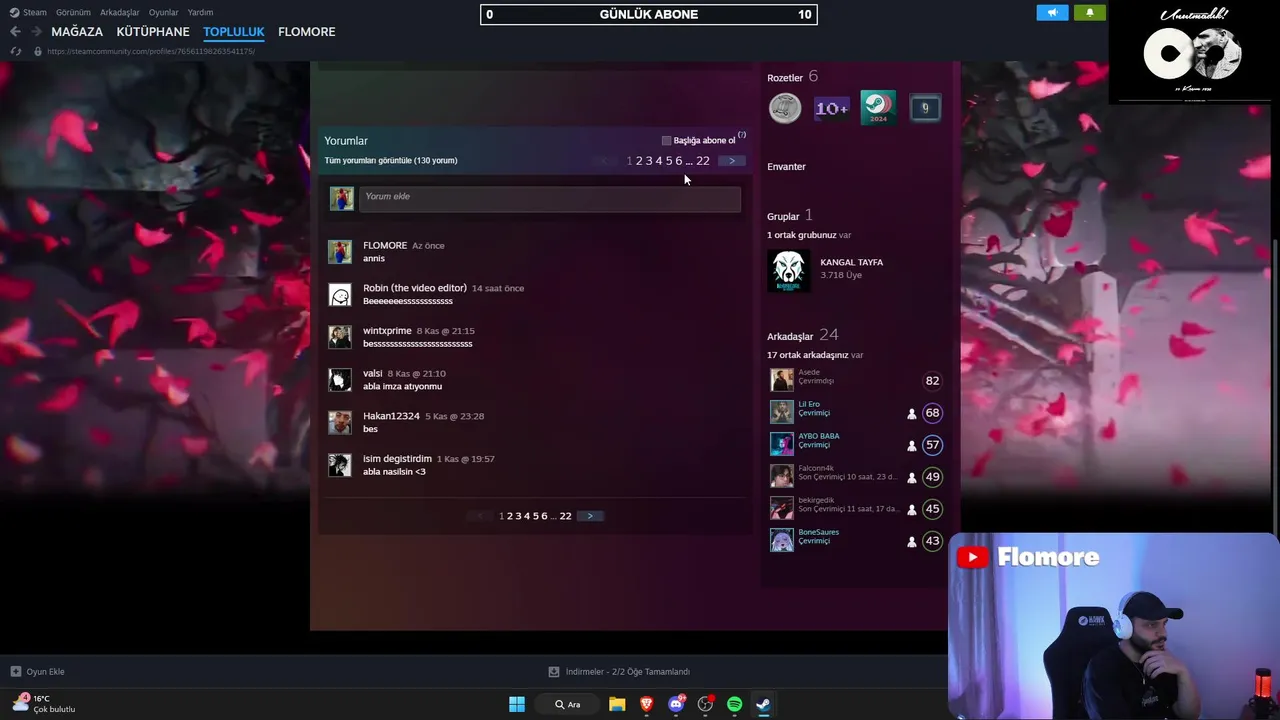Open wintxprime's profile name link
The width and height of the screenshot is (1280, 720).
(x=387, y=331)
